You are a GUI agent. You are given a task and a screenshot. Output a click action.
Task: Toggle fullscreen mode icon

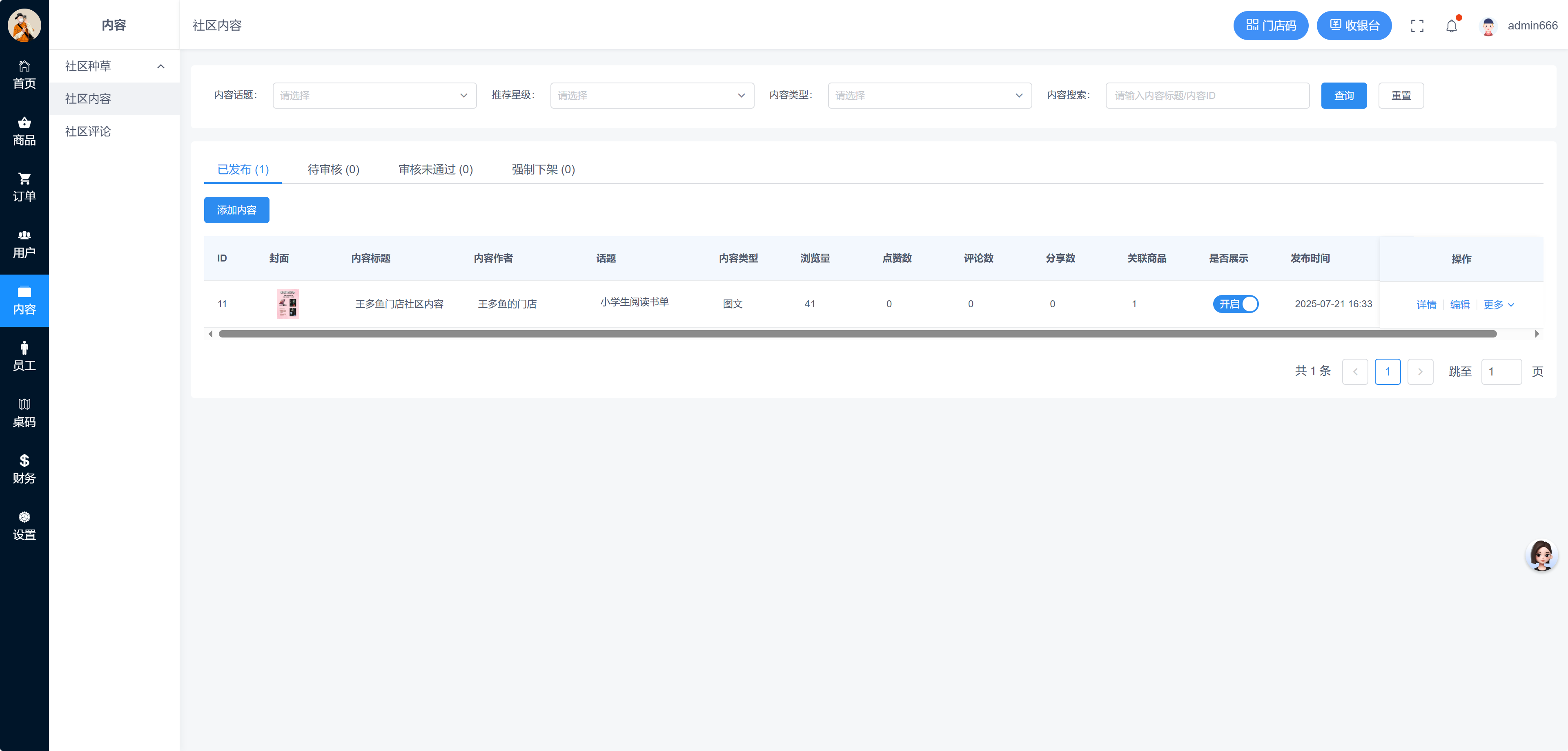[x=1417, y=26]
